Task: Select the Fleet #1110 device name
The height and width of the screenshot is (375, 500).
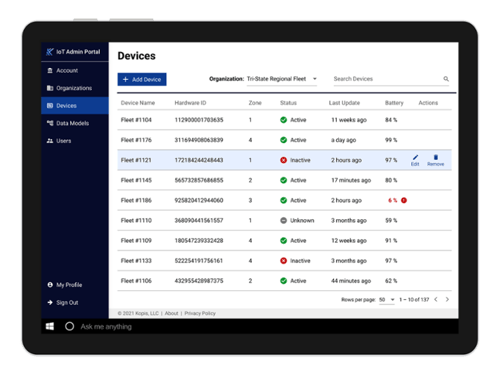Action: [x=136, y=220]
